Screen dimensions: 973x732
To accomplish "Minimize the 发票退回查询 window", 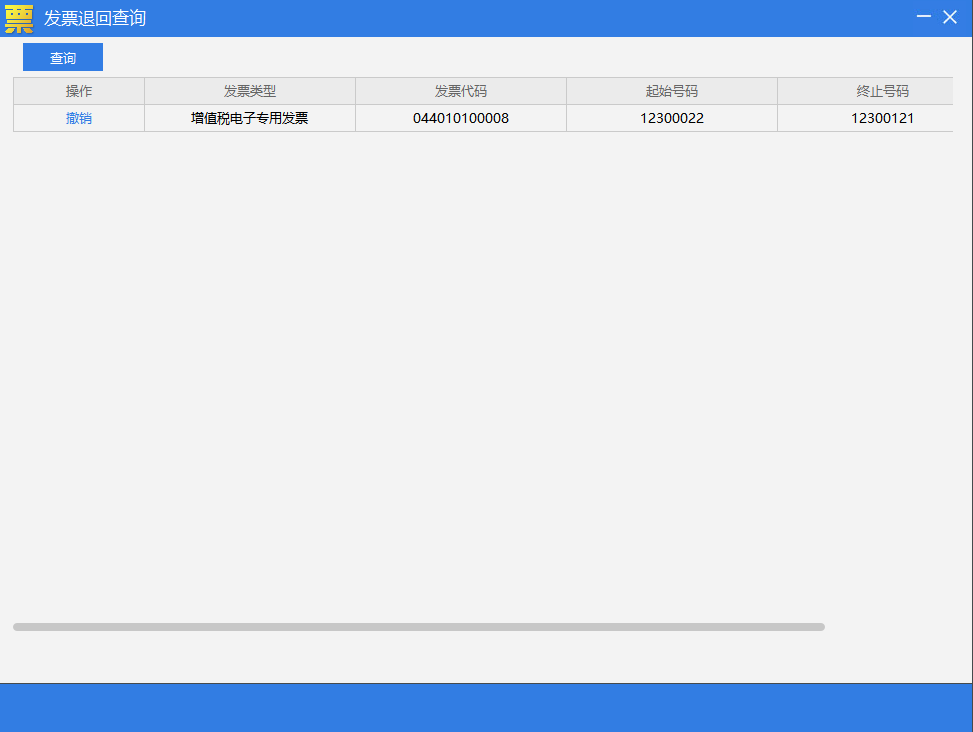I will tap(923, 17).
